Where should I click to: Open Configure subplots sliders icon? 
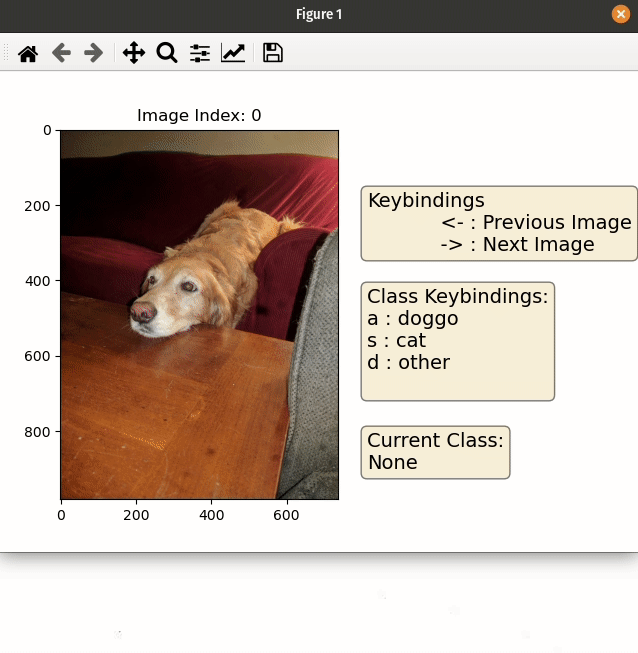200,53
